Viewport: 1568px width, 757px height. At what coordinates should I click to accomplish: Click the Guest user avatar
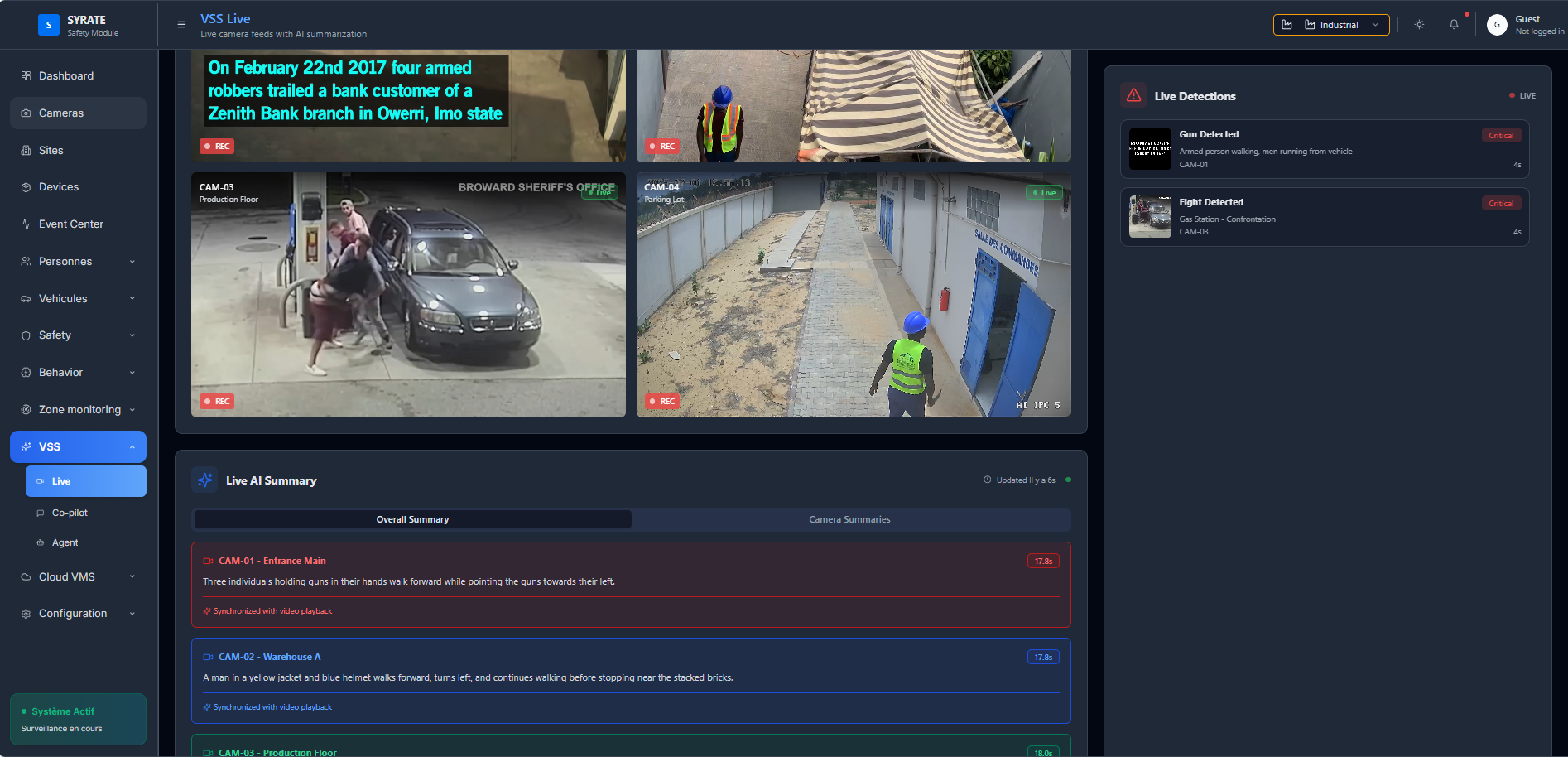coord(1496,25)
